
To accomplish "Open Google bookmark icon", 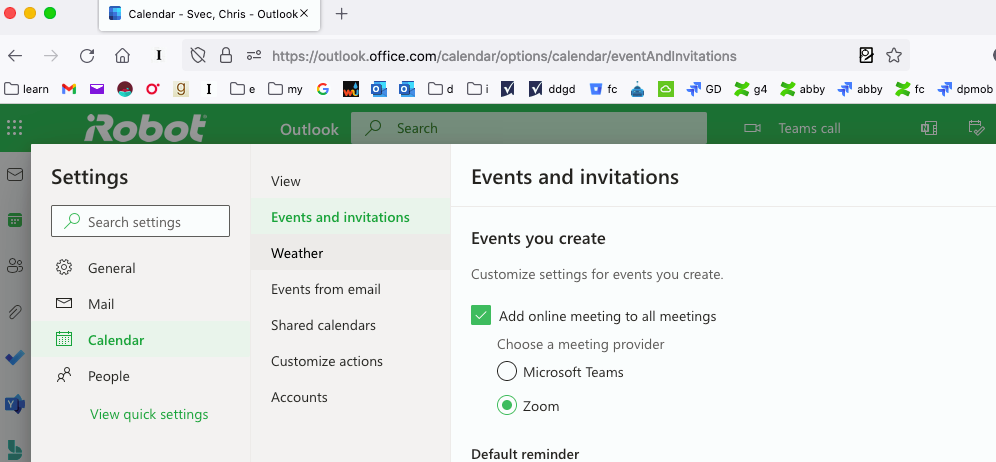I will [x=323, y=89].
